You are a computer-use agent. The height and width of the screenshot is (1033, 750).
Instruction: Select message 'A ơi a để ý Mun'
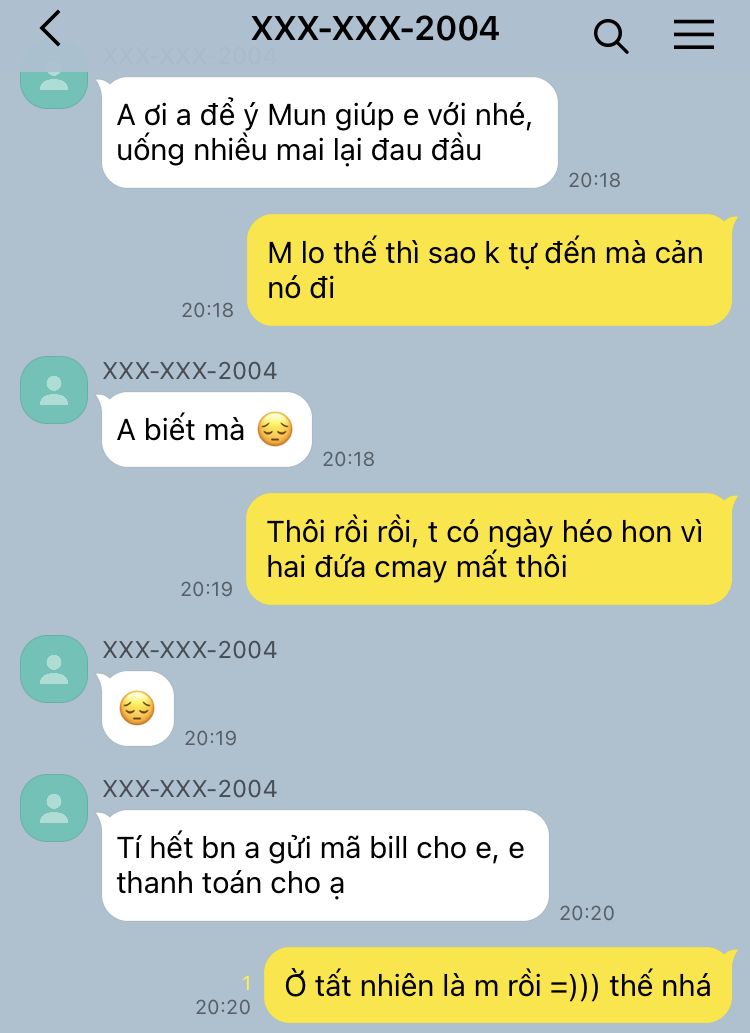point(330,132)
